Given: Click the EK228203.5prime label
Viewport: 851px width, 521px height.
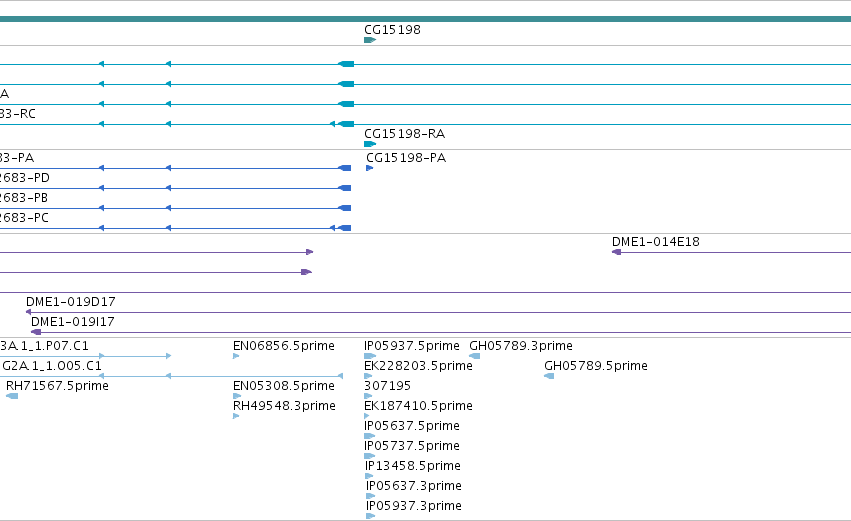Looking at the screenshot, I should pos(418,366).
